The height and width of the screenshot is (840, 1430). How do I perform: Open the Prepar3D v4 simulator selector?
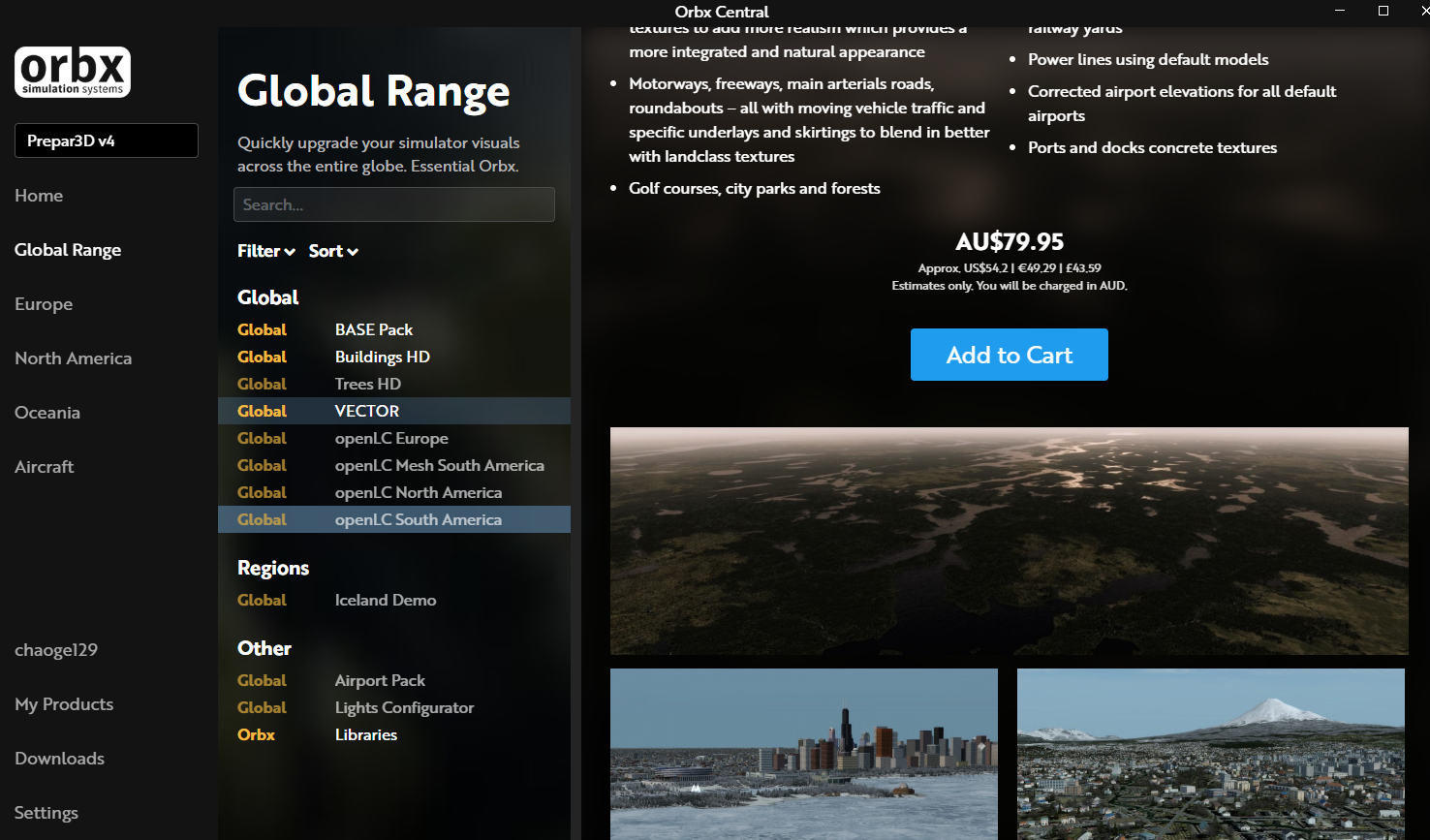pos(107,140)
